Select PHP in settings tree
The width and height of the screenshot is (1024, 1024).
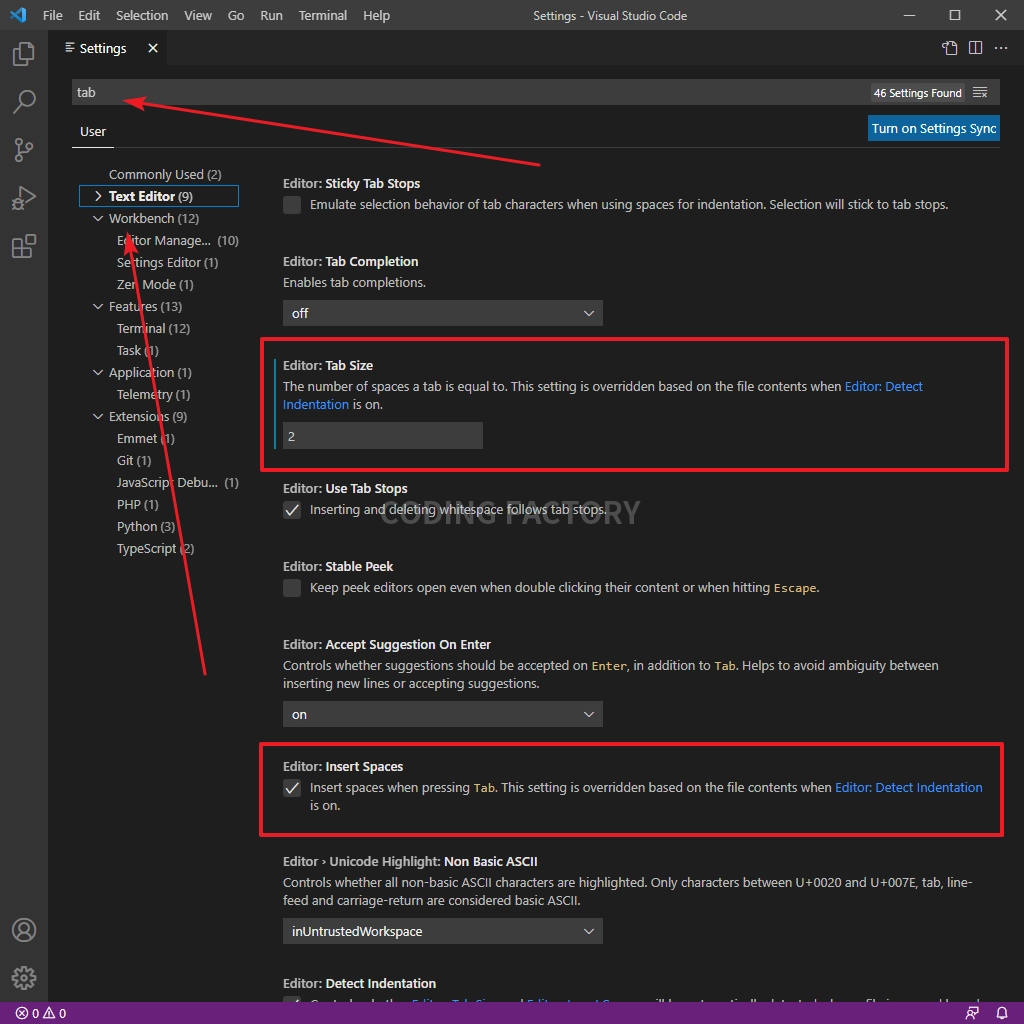(x=138, y=504)
